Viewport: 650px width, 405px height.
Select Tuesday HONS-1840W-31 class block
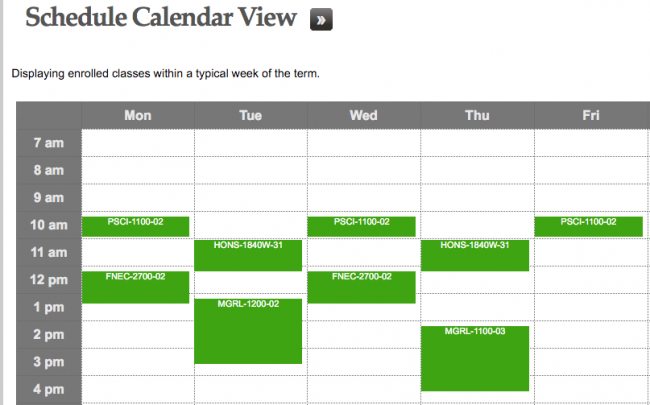coord(249,255)
